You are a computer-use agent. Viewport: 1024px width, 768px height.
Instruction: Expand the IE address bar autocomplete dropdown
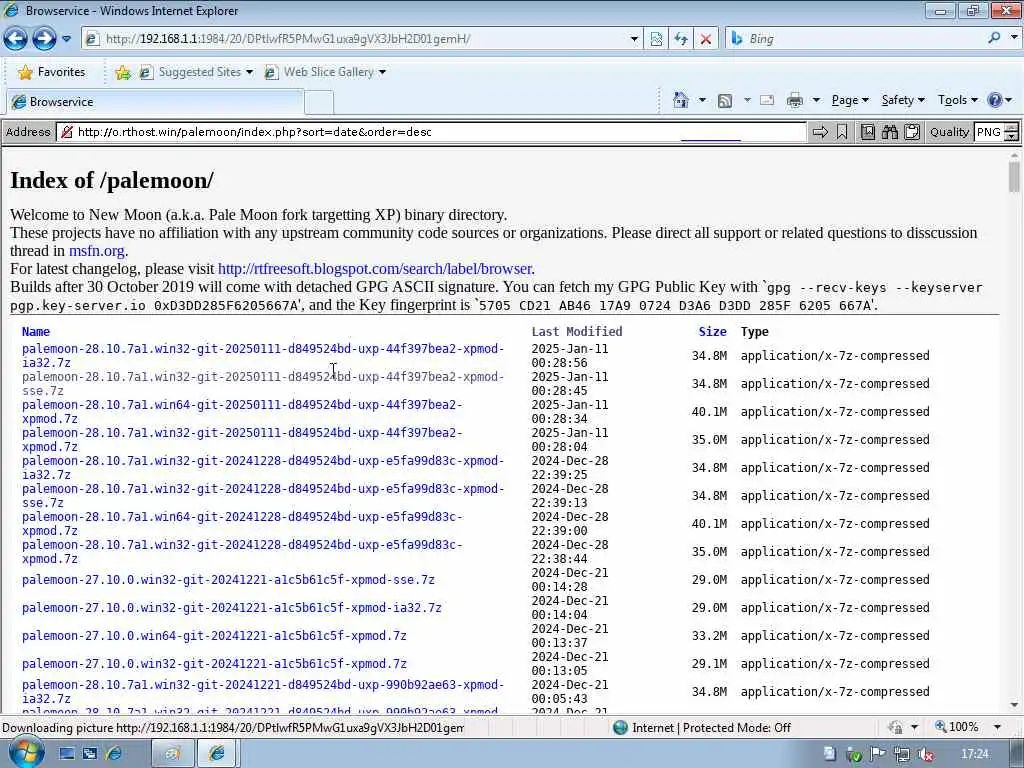(x=633, y=39)
